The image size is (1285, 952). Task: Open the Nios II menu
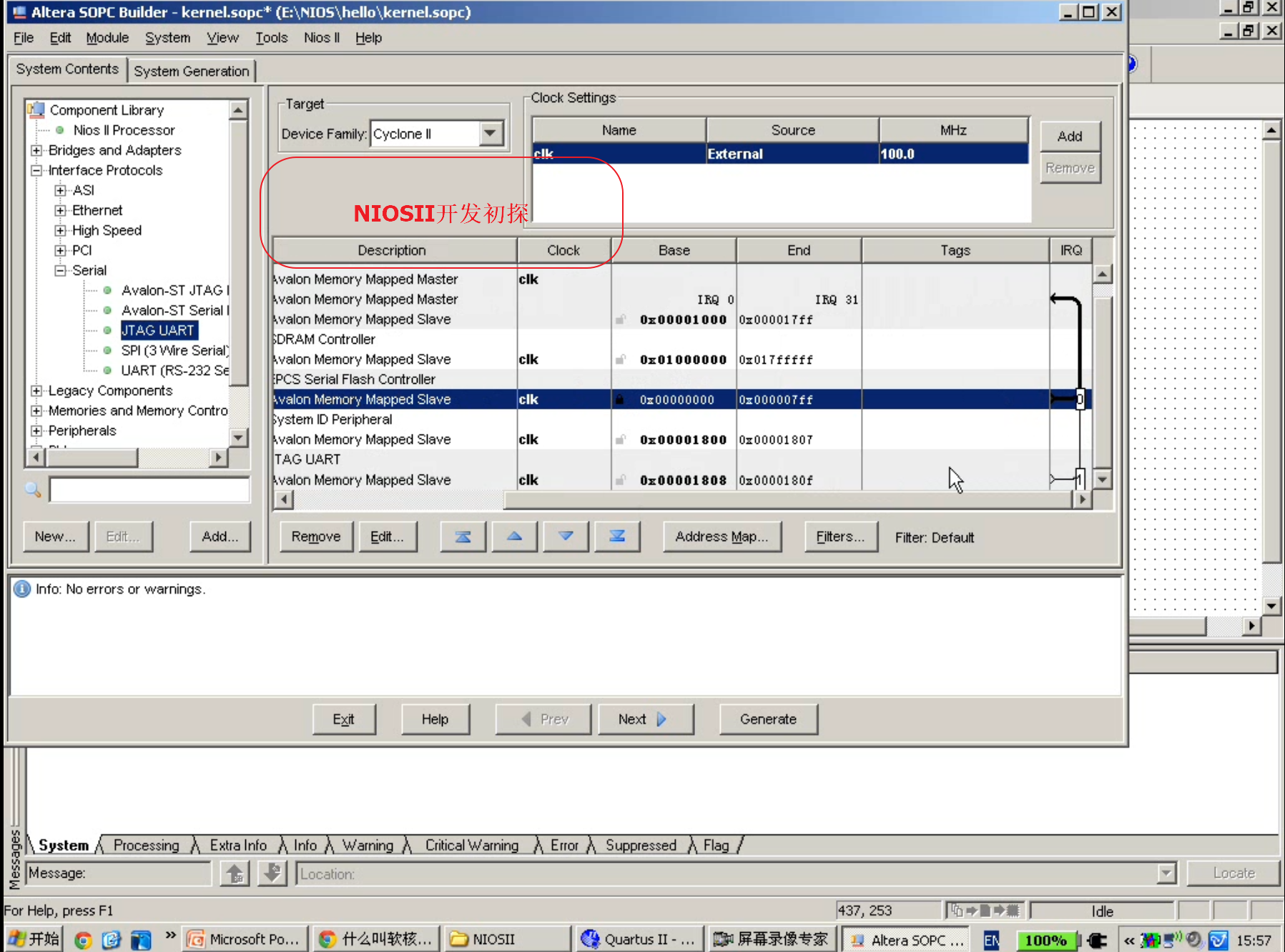click(321, 37)
